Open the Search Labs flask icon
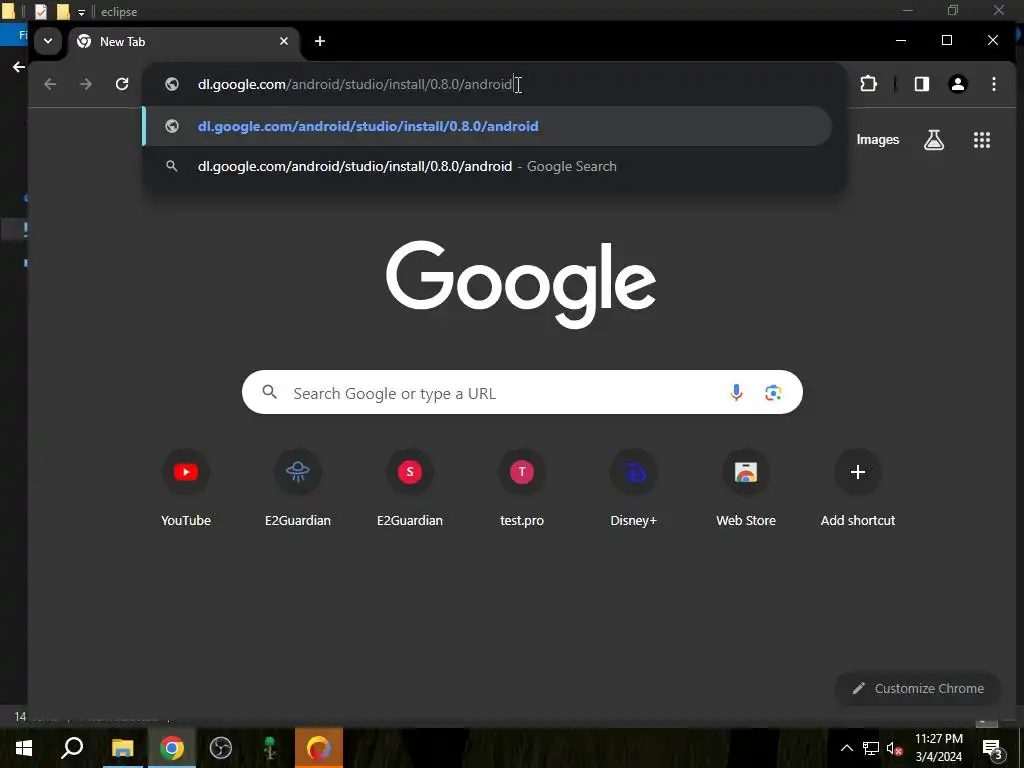 point(934,140)
